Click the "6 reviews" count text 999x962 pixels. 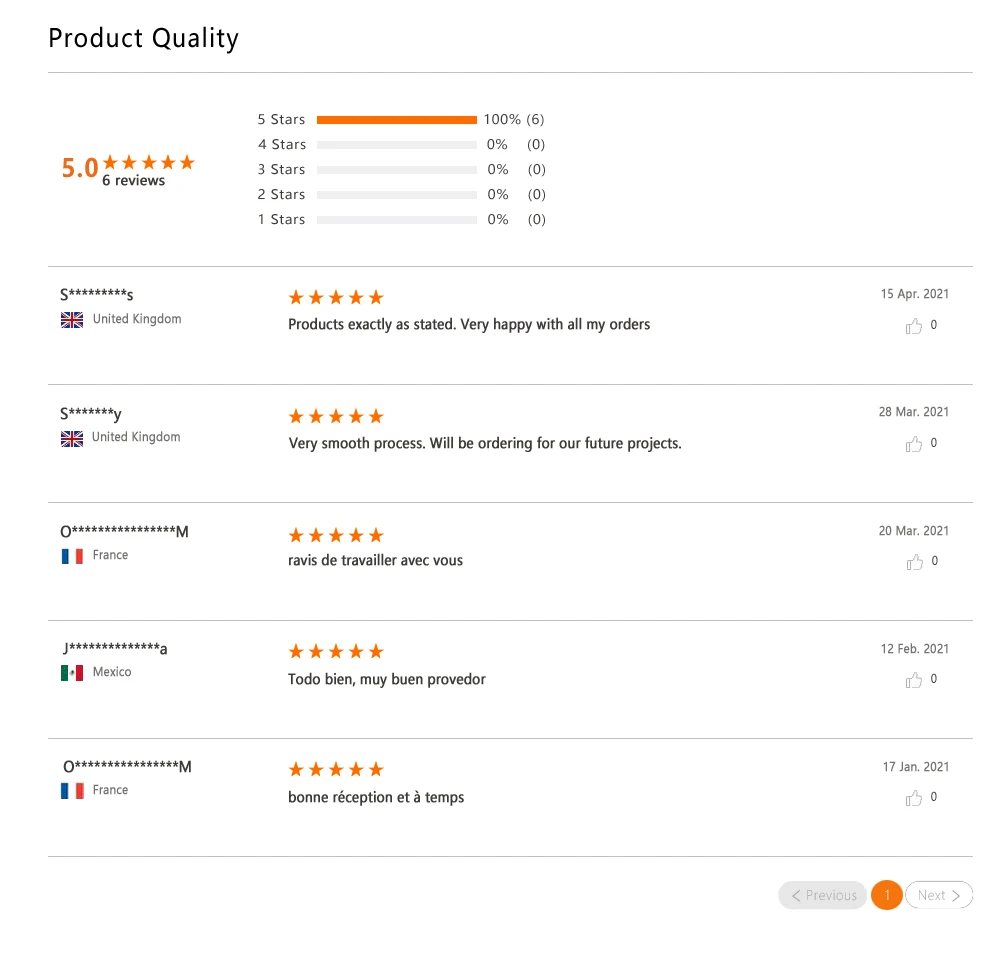point(134,181)
